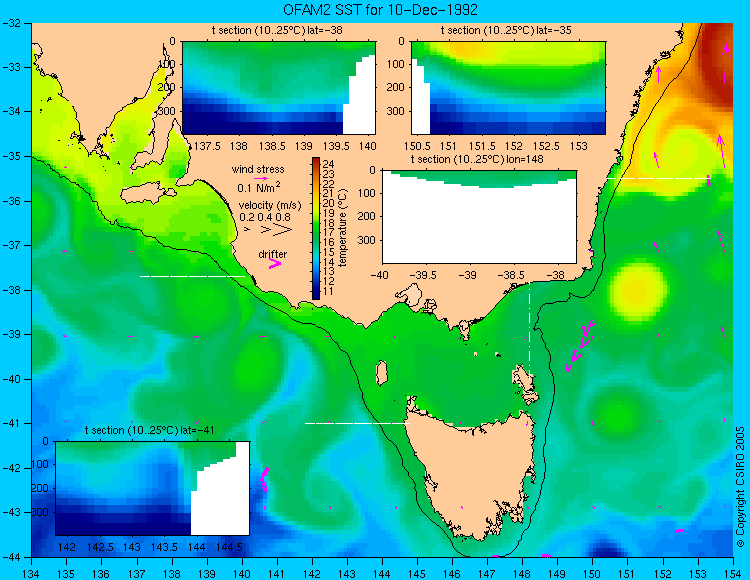750x580 pixels.
Task: Click the warm yellow eddy near 151E, 38S
Action: click(x=636, y=290)
